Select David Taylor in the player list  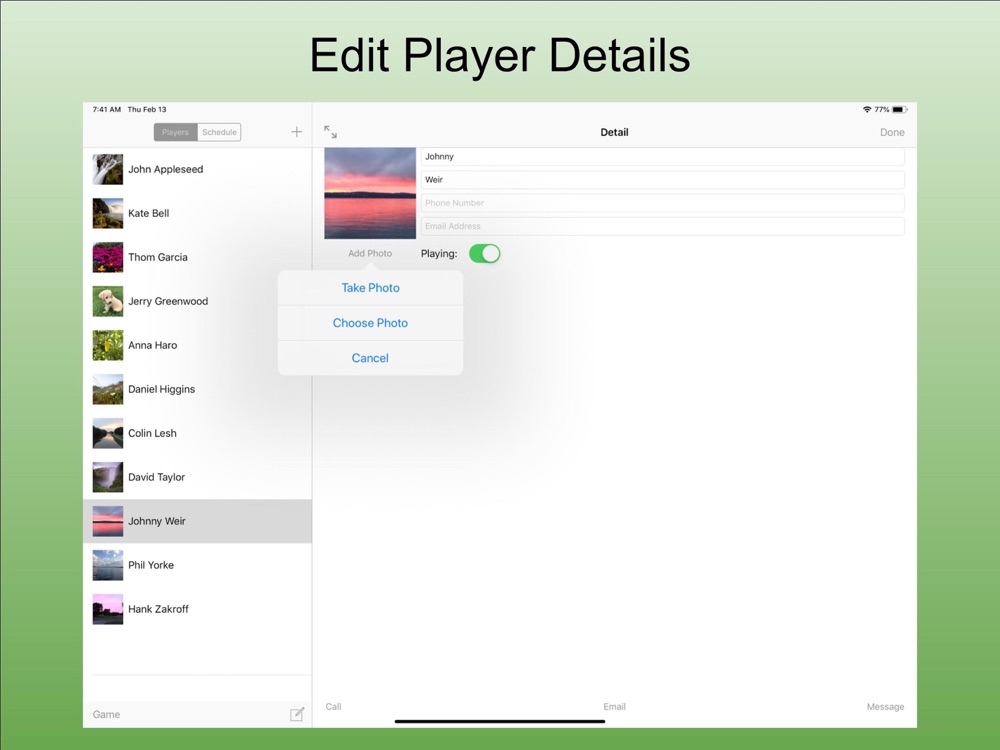tap(198, 477)
